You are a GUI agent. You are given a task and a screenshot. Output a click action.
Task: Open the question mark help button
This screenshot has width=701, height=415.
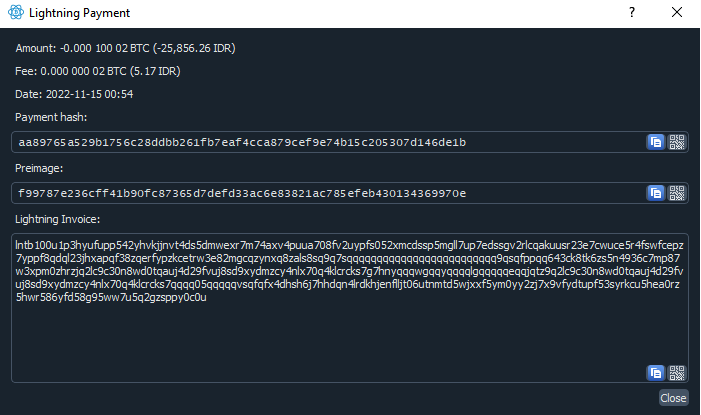(x=632, y=12)
